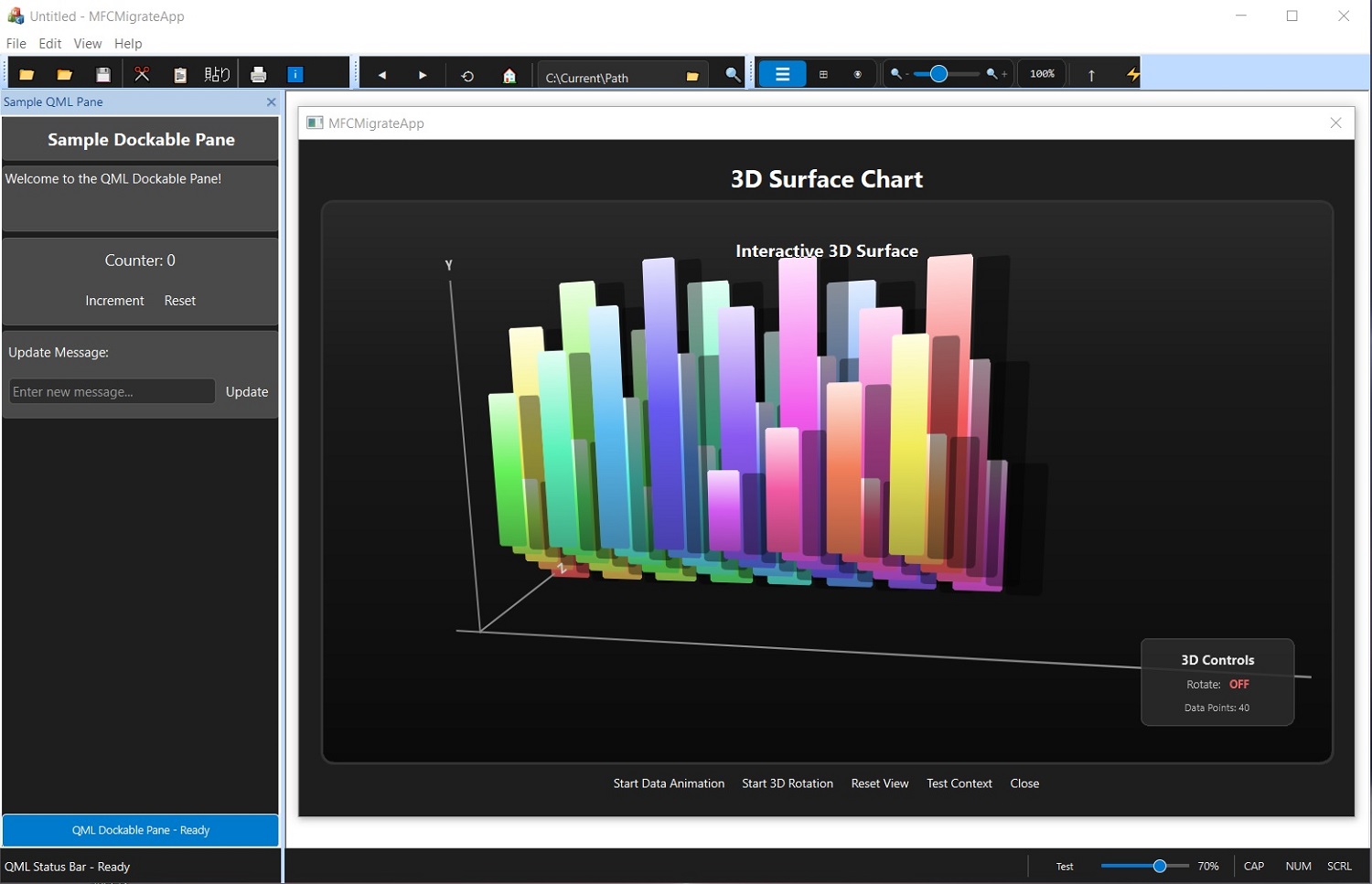Open the View menu
Screen dimensions: 1372x884
87,43
